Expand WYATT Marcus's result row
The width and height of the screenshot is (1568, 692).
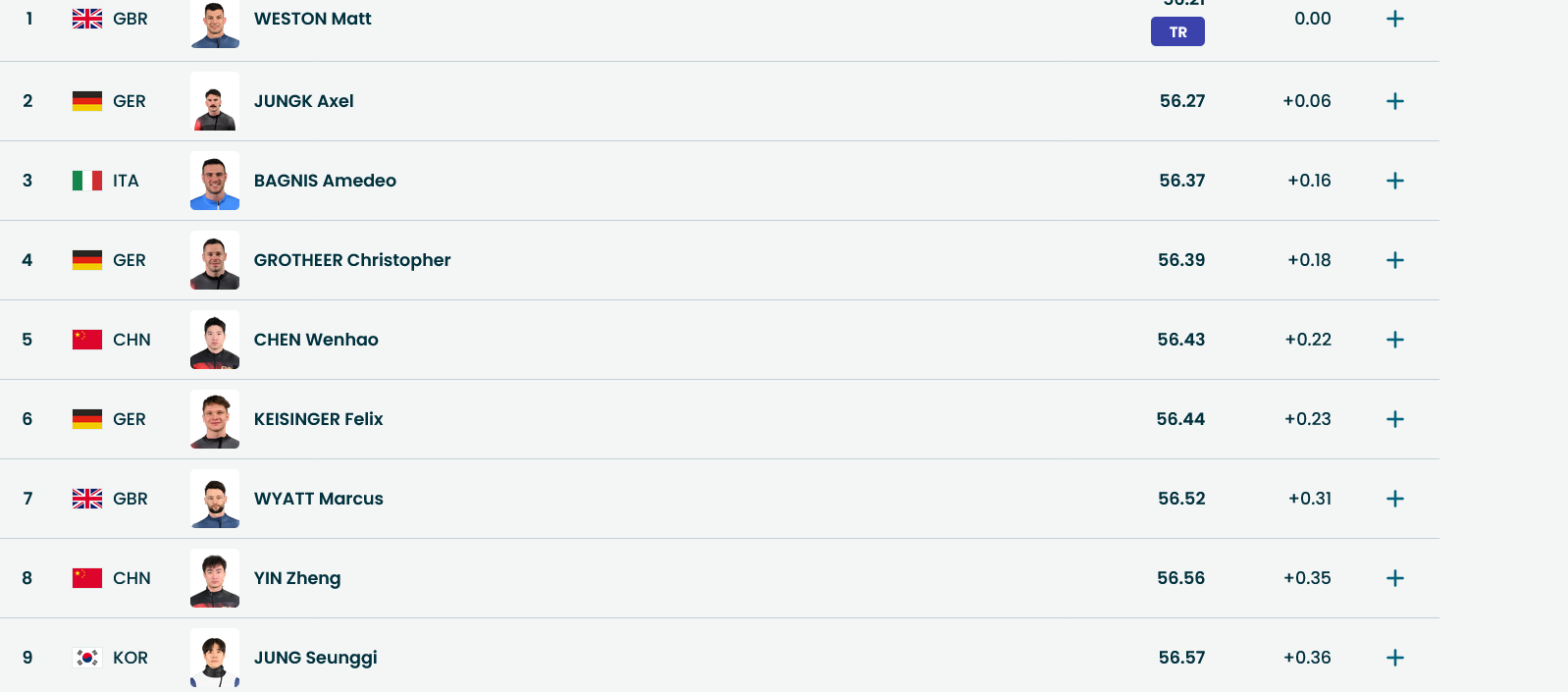pos(1394,499)
